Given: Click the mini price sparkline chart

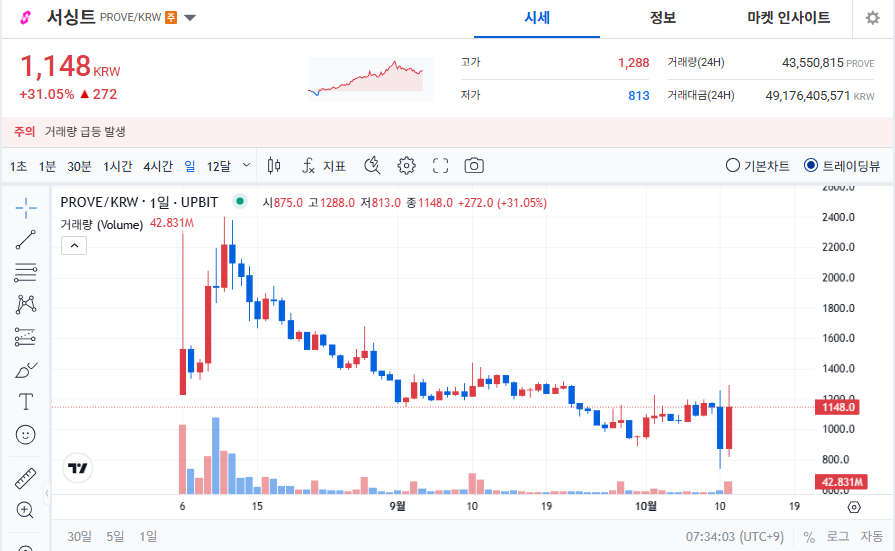Looking at the screenshot, I should pyautogui.click(x=370, y=79).
